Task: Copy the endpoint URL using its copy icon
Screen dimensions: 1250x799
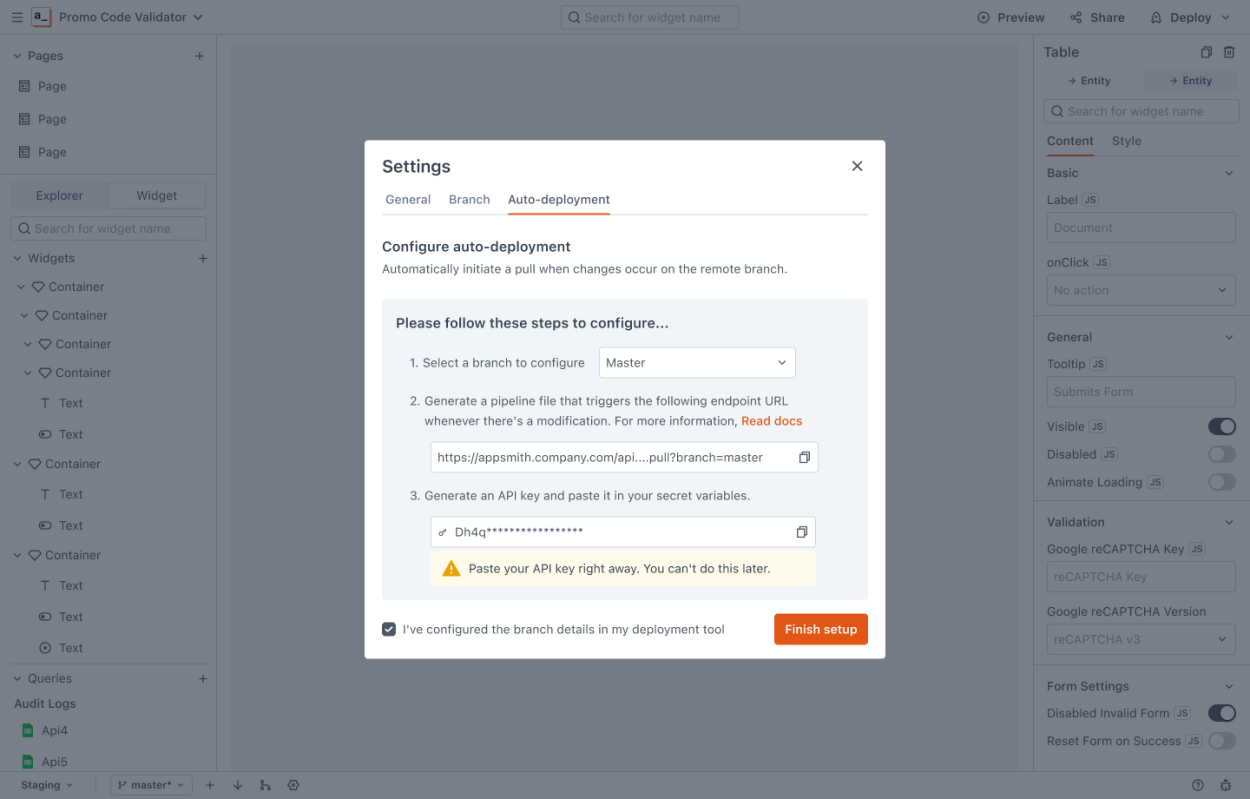Action: click(804, 456)
